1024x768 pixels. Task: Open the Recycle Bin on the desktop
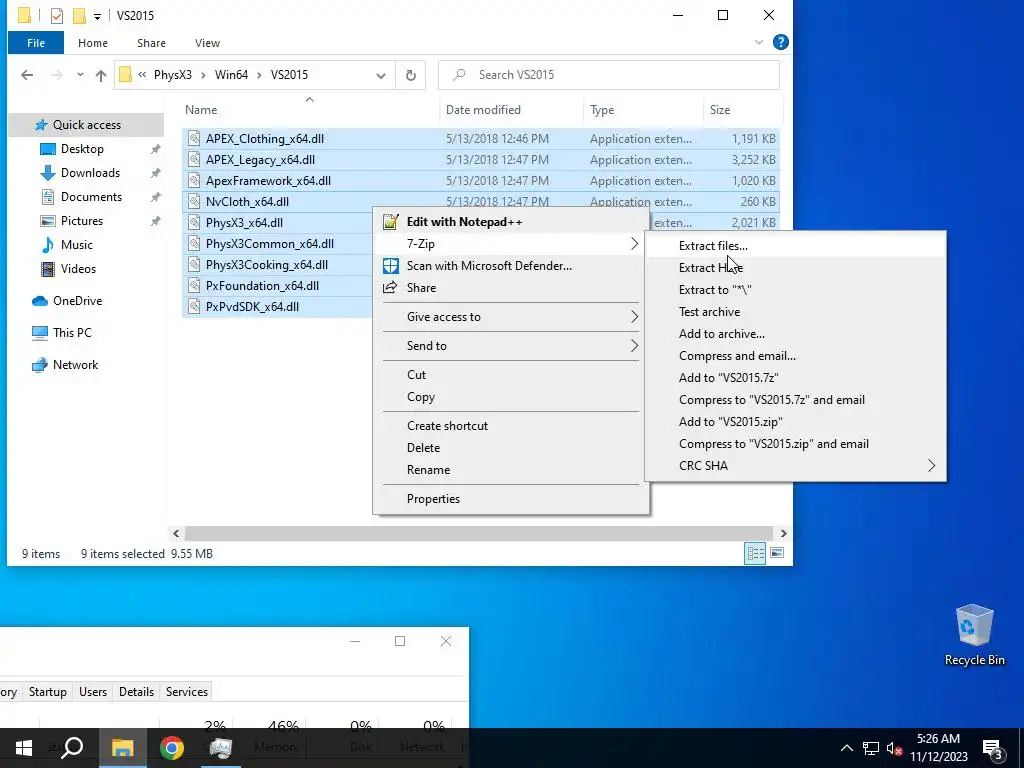(x=974, y=635)
